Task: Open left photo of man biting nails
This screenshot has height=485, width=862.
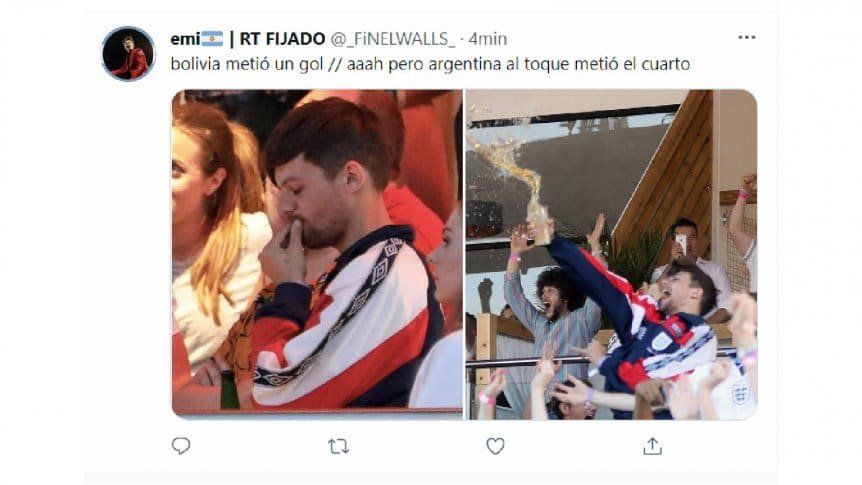Action: pyautogui.click(x=317, y=252)
